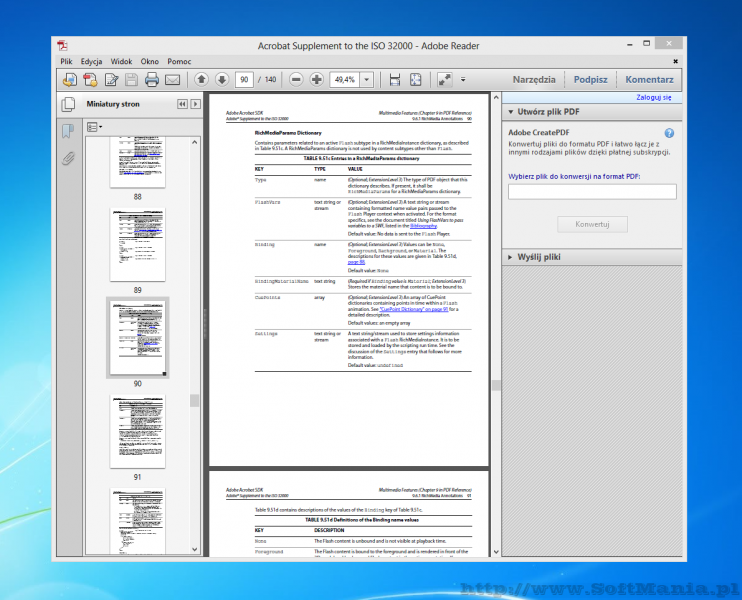
Task: Click the file to convert input field
Action: (592, 192)
